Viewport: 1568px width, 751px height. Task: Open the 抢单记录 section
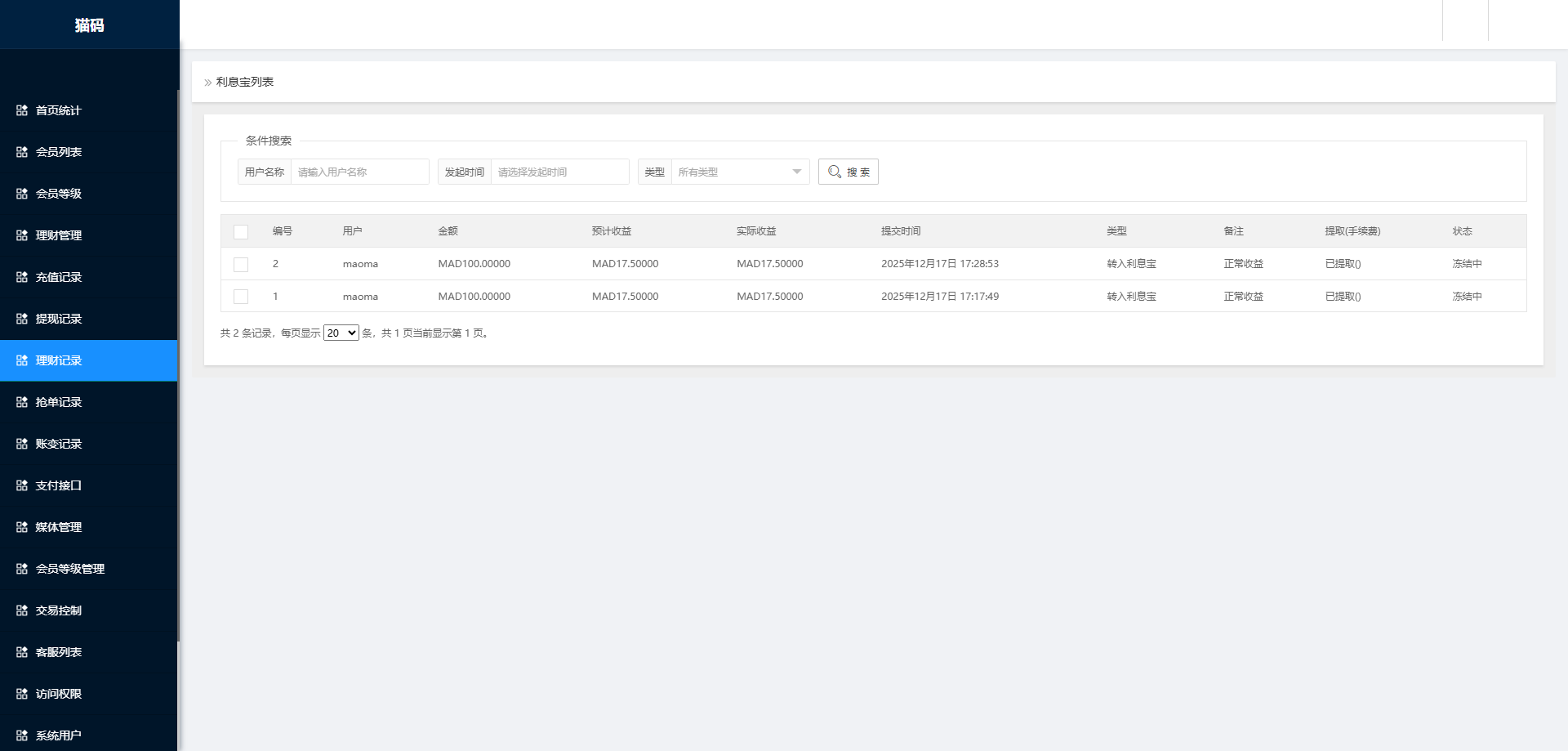(57, 402)
